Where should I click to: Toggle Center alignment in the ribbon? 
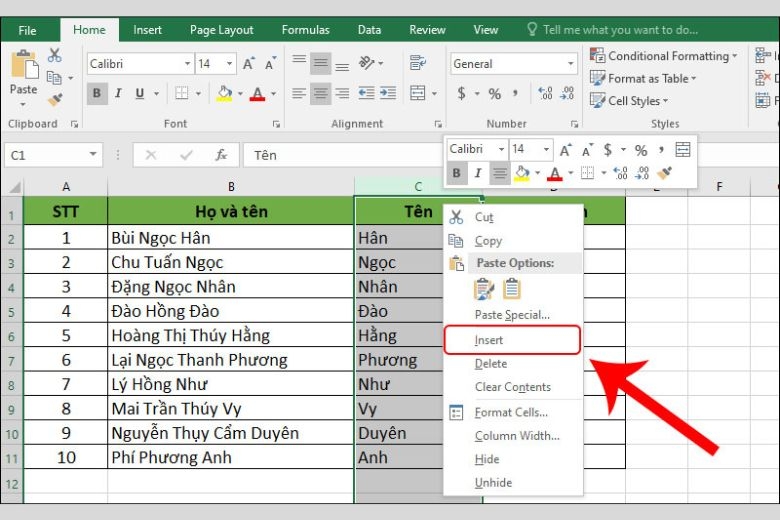pos(321,93)
